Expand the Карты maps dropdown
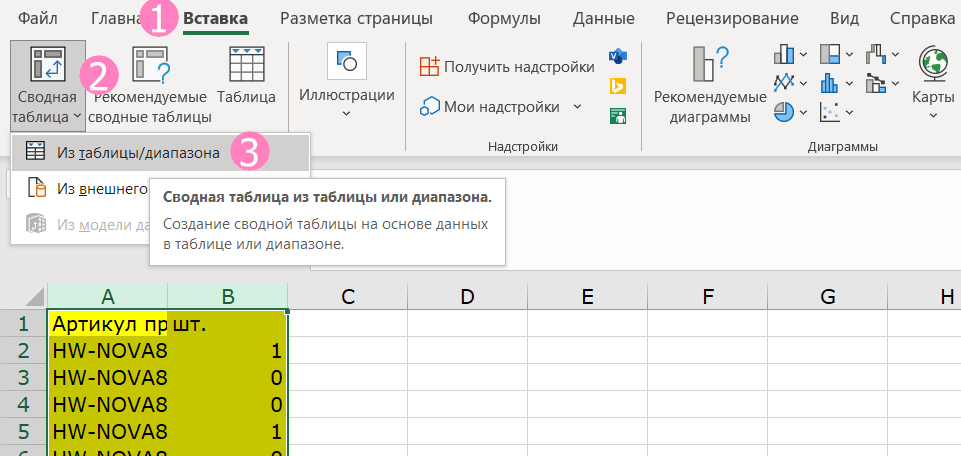This screenshot has width=961, height=456. 933,115
